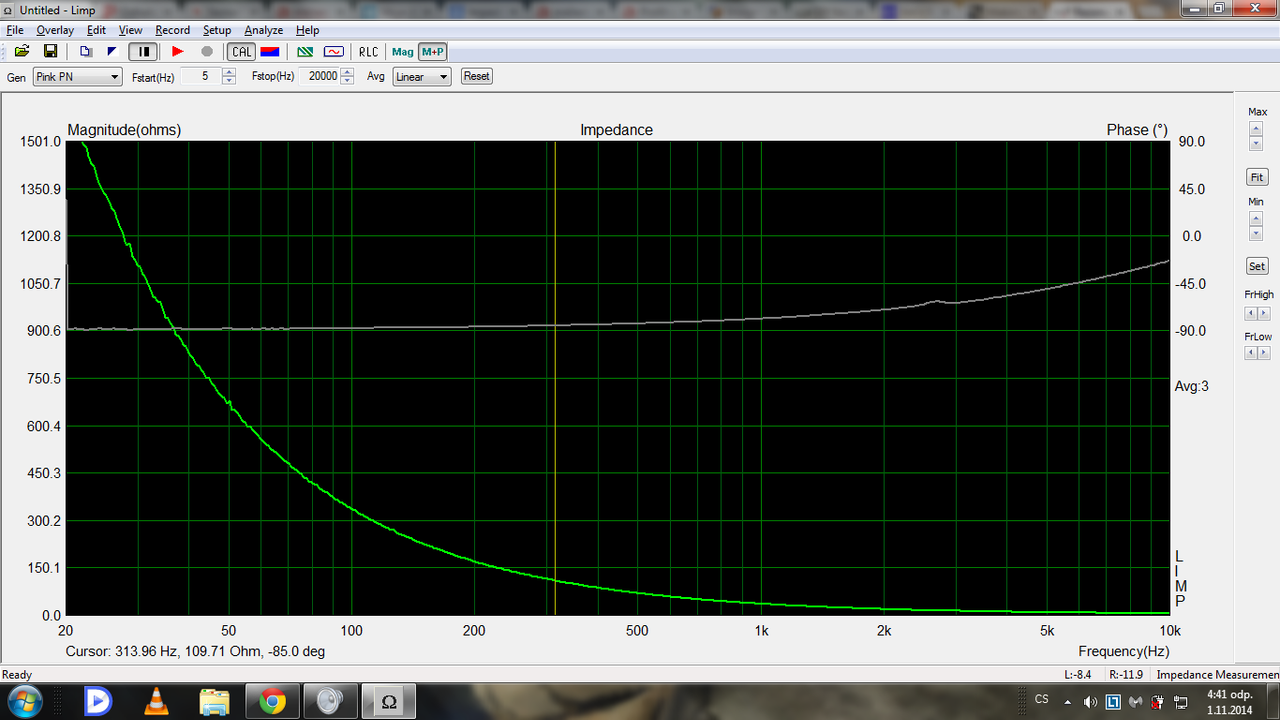Decrease Fstart value with down arrow
The image size is (1280, 720).
click(x=230, y=80)
